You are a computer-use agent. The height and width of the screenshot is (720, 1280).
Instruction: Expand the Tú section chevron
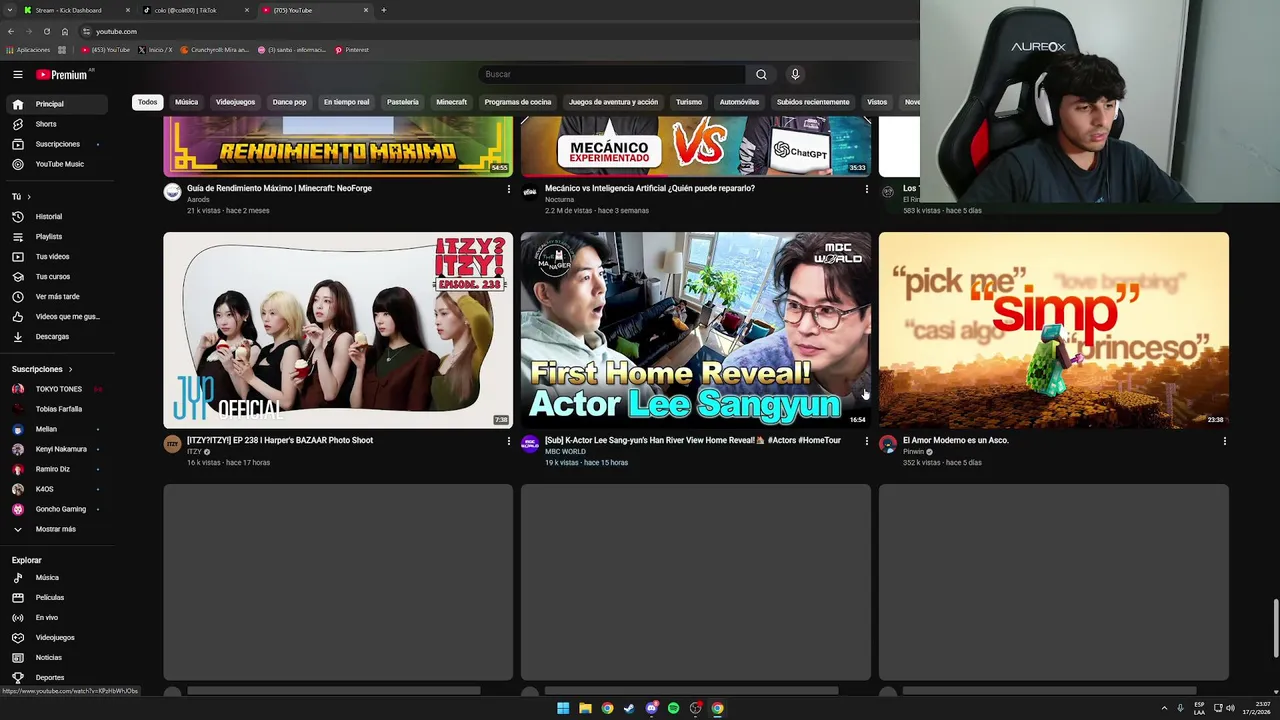point(29,197)
